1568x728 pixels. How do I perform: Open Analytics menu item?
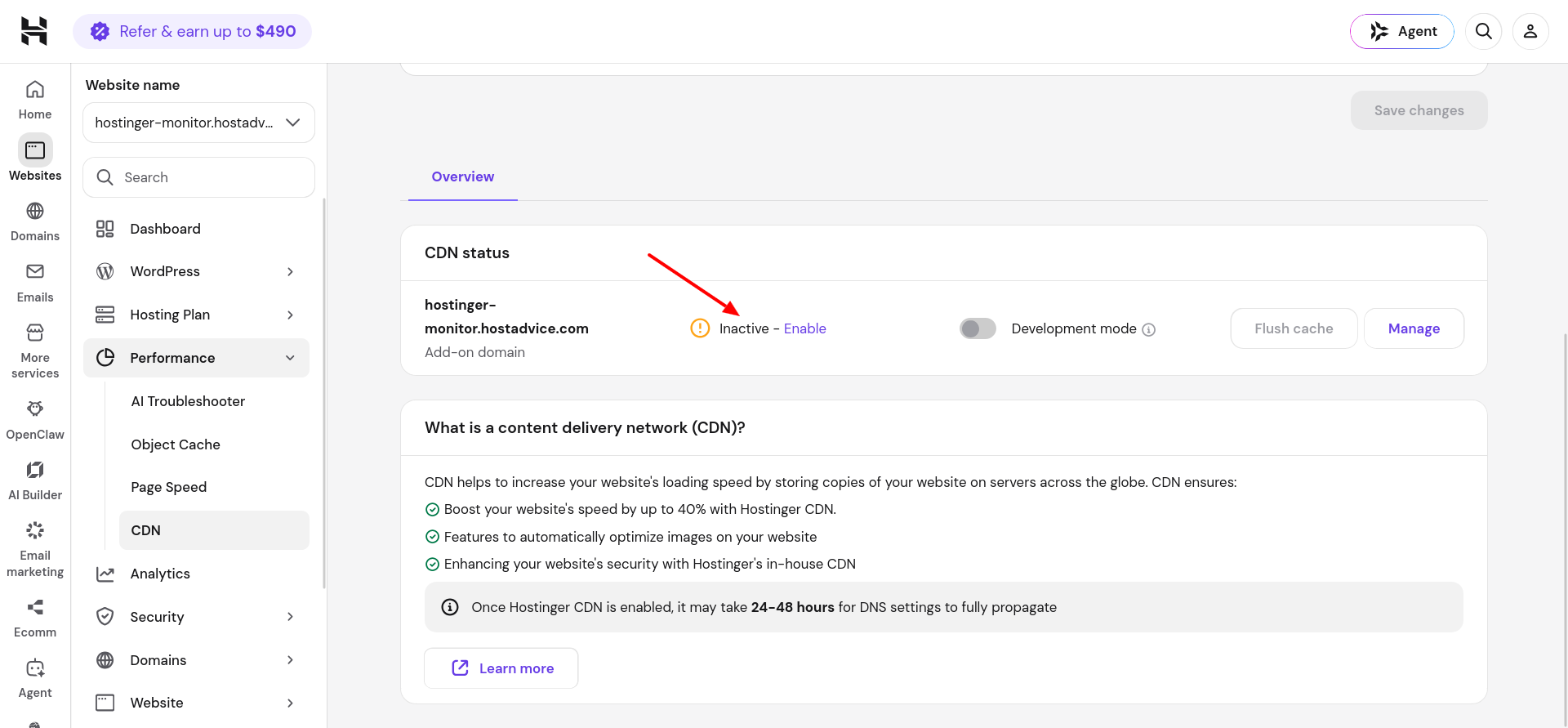point(196,574)
